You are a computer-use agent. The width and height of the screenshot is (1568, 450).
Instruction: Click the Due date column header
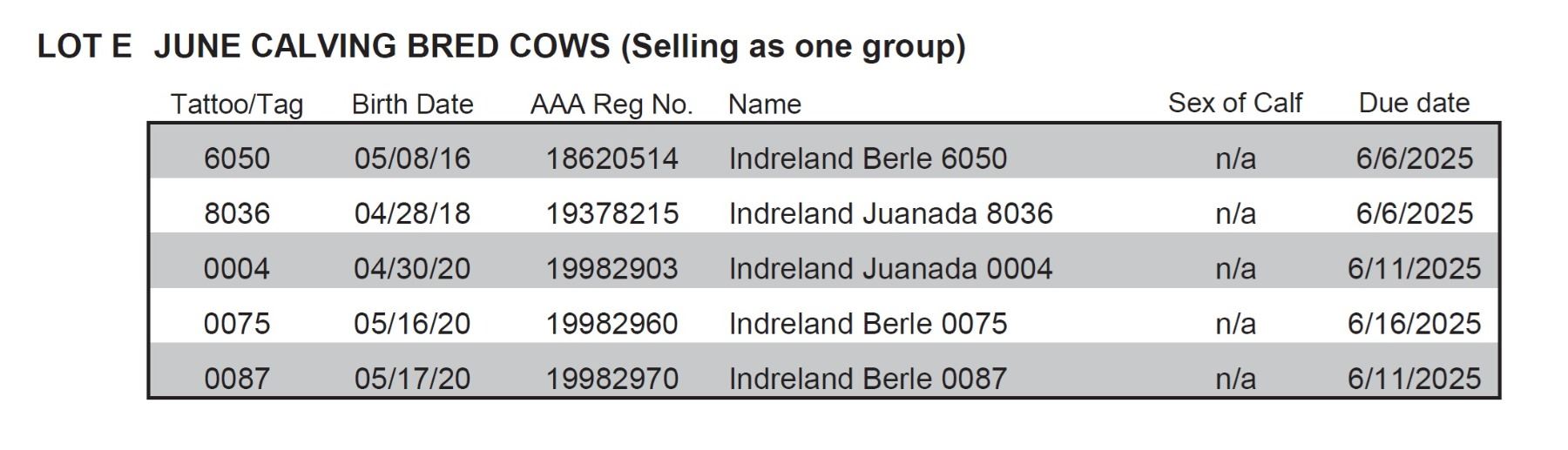tap(1414, 103)
